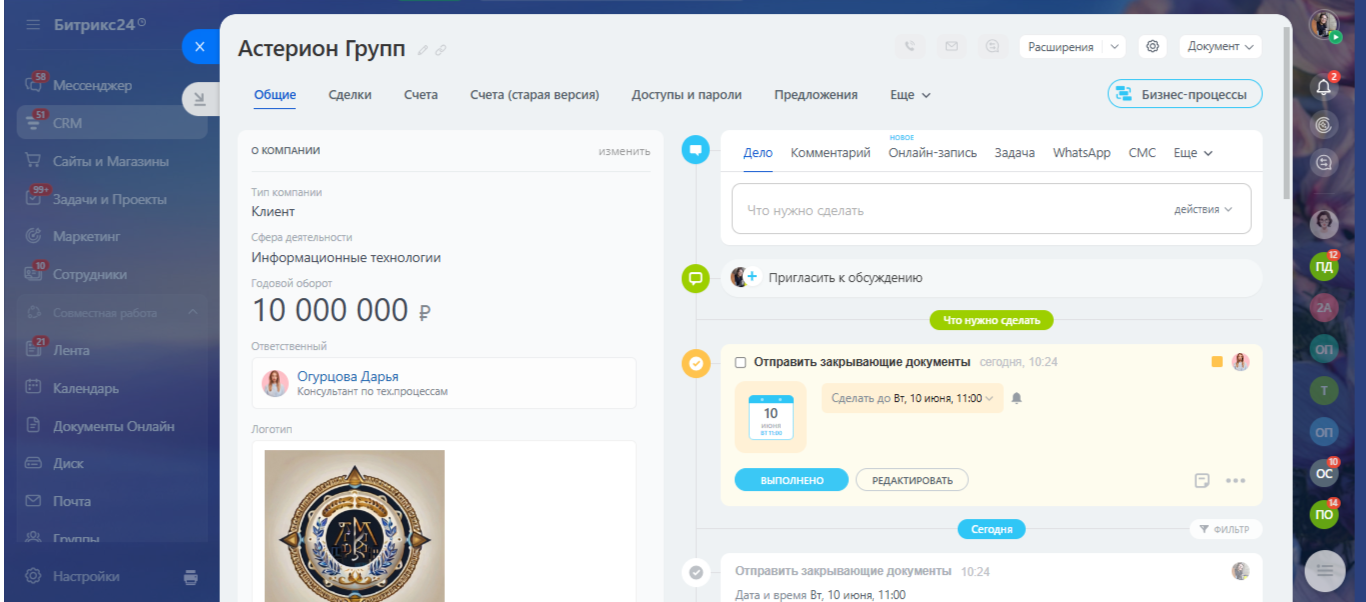This screenshot has height=602, width=1366.
Task: Select the Онлайн-запись timeline tab
Action: click(x=933, y=153)
